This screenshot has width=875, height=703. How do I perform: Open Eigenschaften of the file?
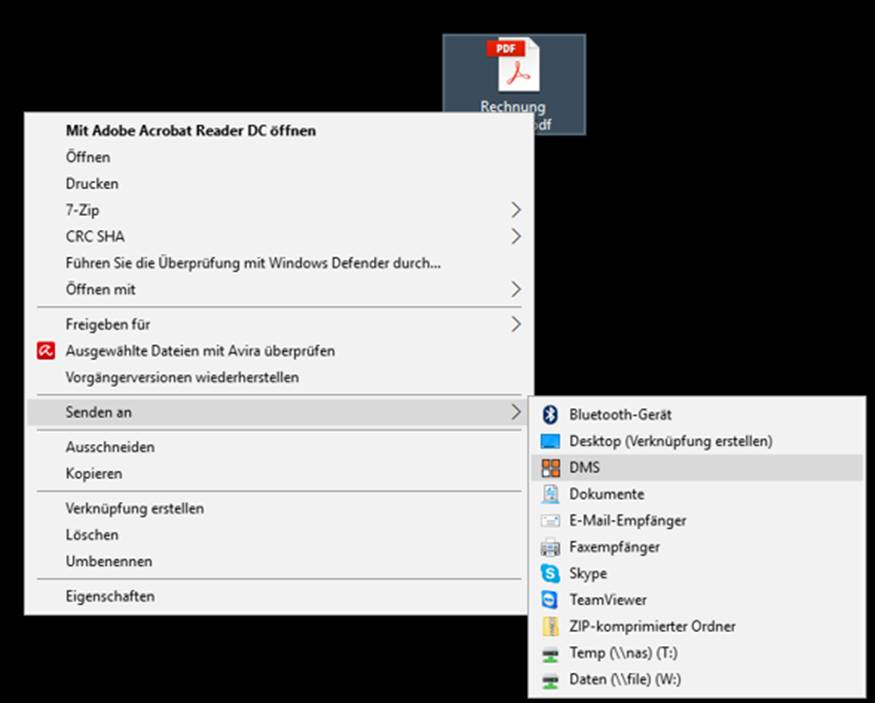click(x=279, y=596)
